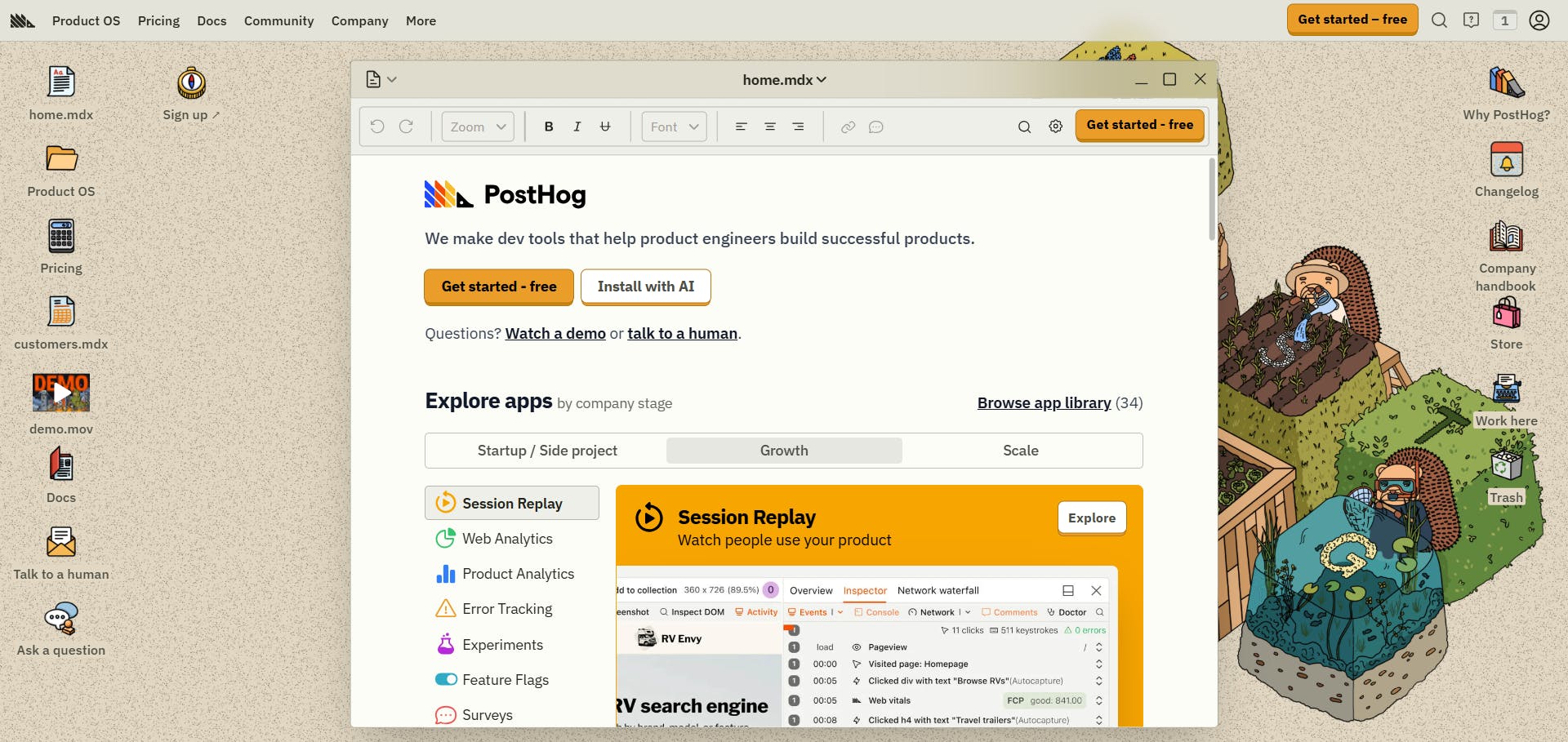Toggle bold formatting in the editor toolbar
The height and width of the screenshot is (742, 1568).
pos(548,127)
